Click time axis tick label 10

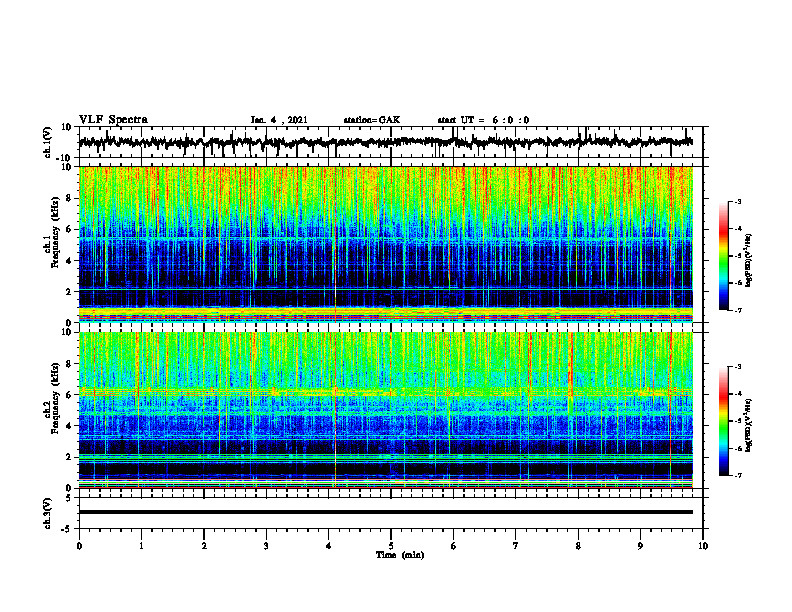coord(703,546)
